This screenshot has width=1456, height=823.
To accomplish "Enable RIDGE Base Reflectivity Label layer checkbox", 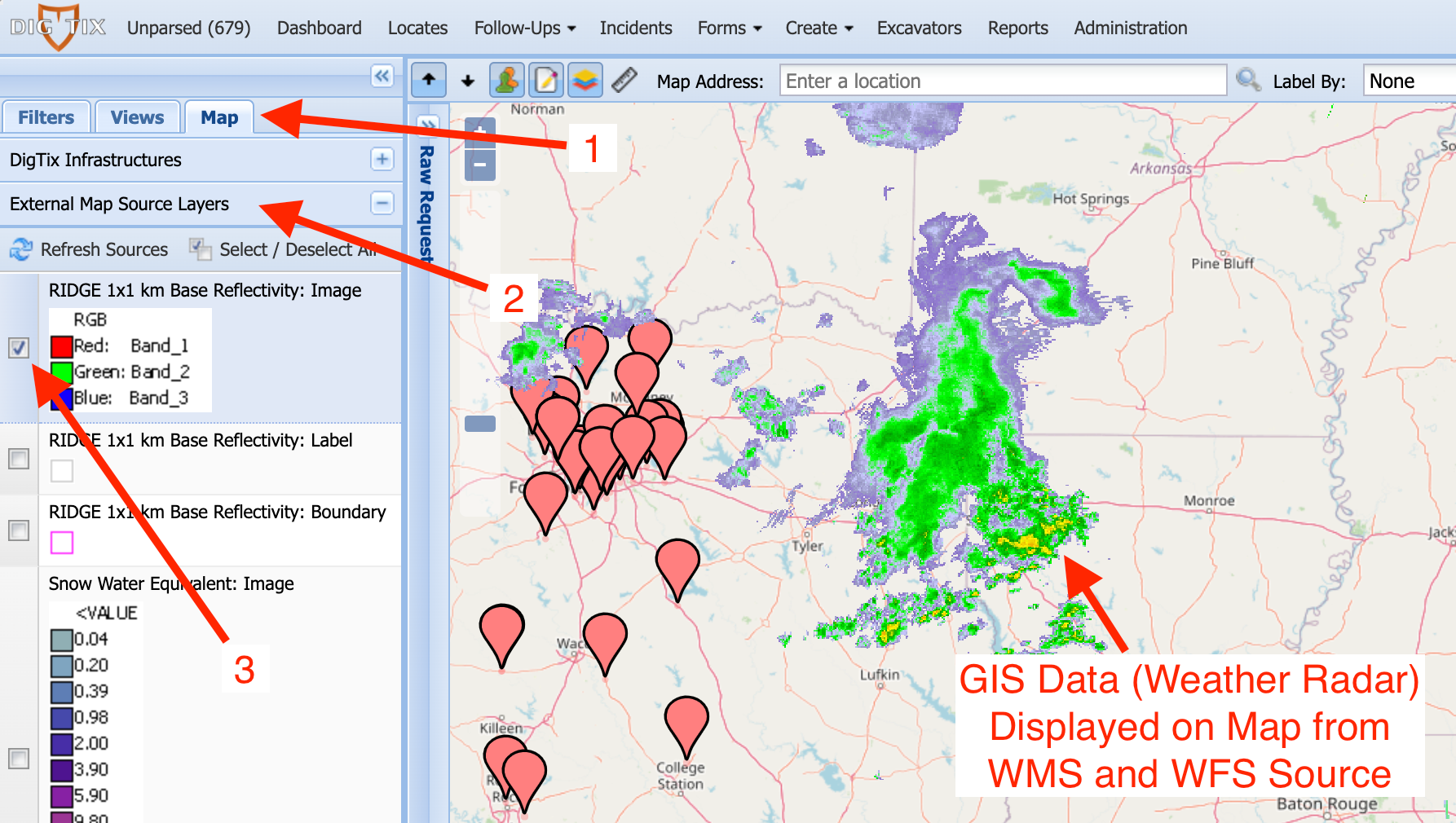I will [19, 459].
